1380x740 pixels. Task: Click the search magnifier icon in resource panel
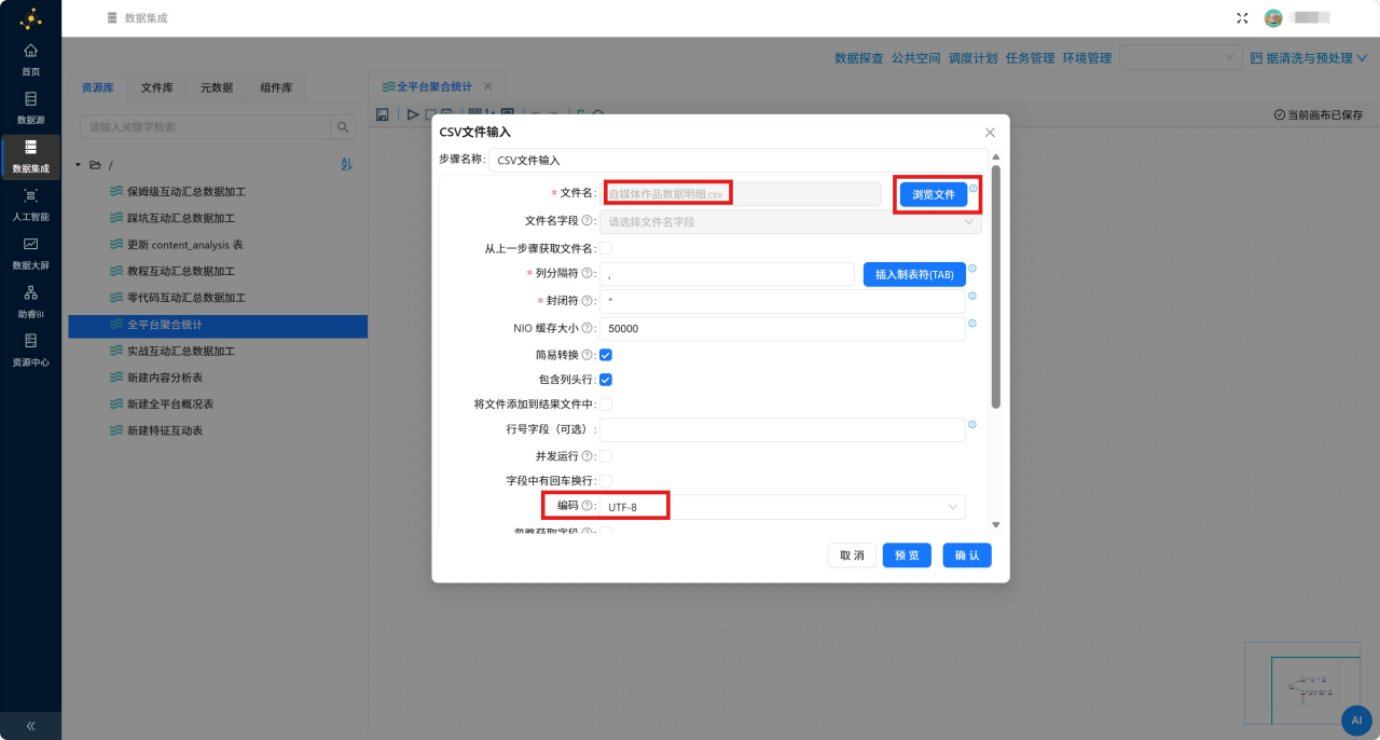tap(343, 127)
